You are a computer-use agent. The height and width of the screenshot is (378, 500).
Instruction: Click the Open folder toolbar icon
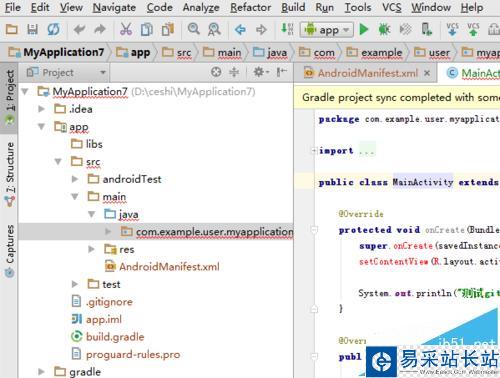(x=12, y=30)
